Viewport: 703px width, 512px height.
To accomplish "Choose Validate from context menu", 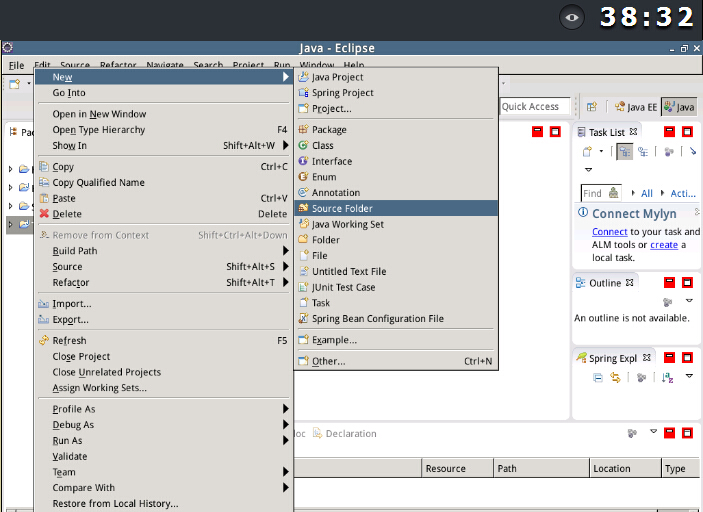I will coord(164,456).
